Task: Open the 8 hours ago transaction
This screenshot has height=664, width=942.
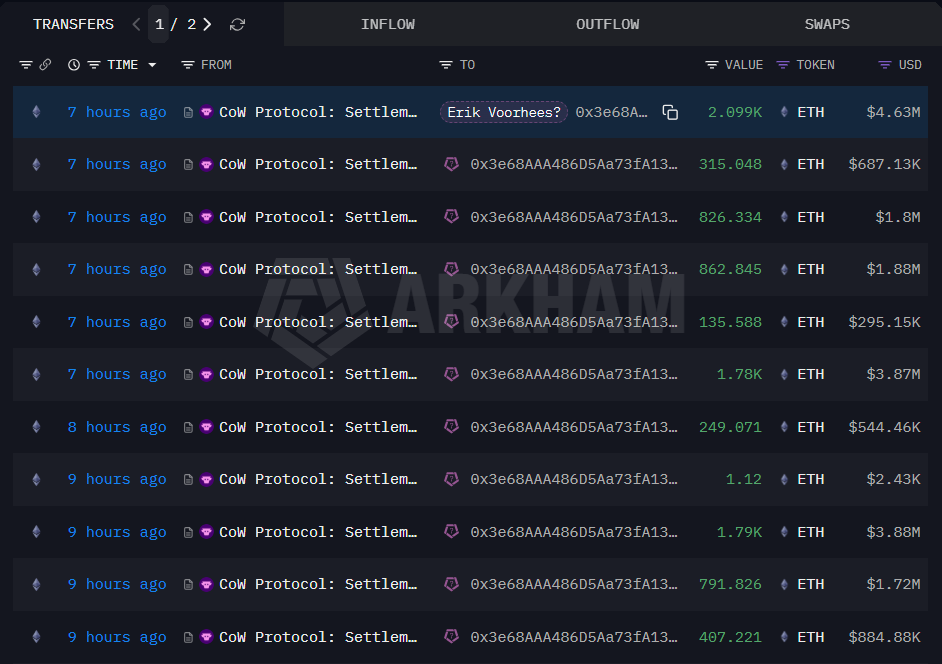Action: pos(117,427)
